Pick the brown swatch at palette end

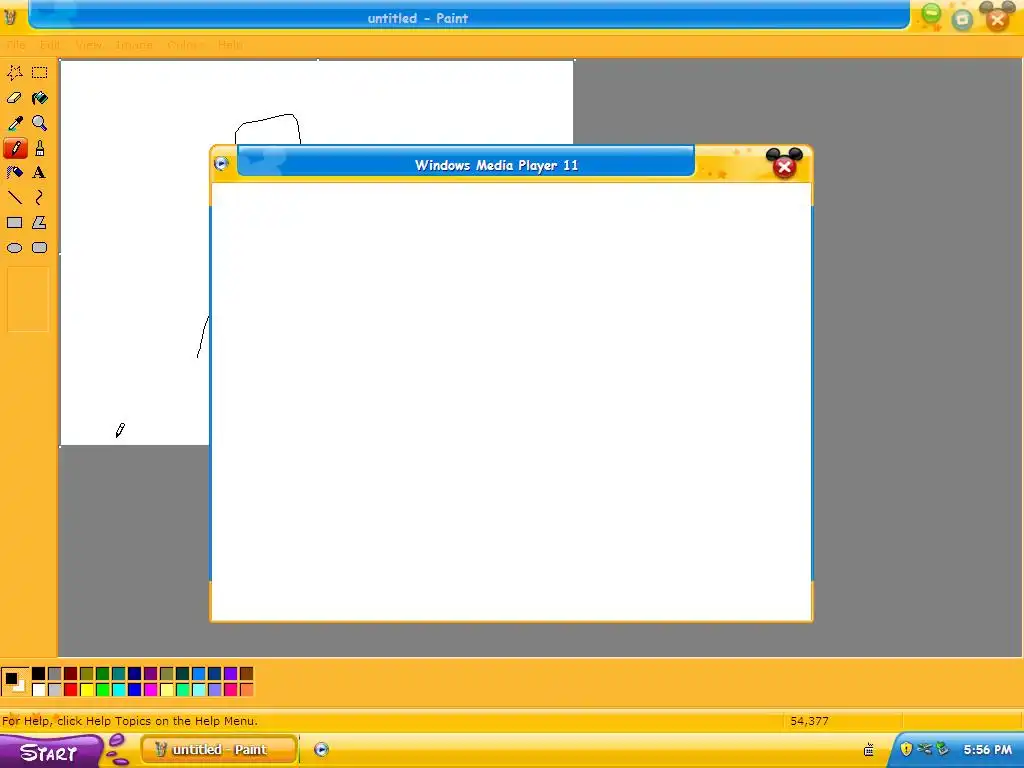[246, 674]
